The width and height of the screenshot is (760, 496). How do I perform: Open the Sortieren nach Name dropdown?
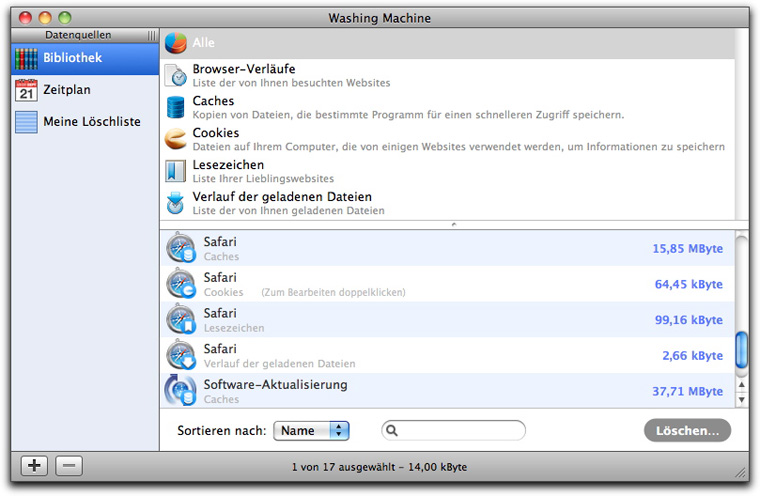pos(311,431)
